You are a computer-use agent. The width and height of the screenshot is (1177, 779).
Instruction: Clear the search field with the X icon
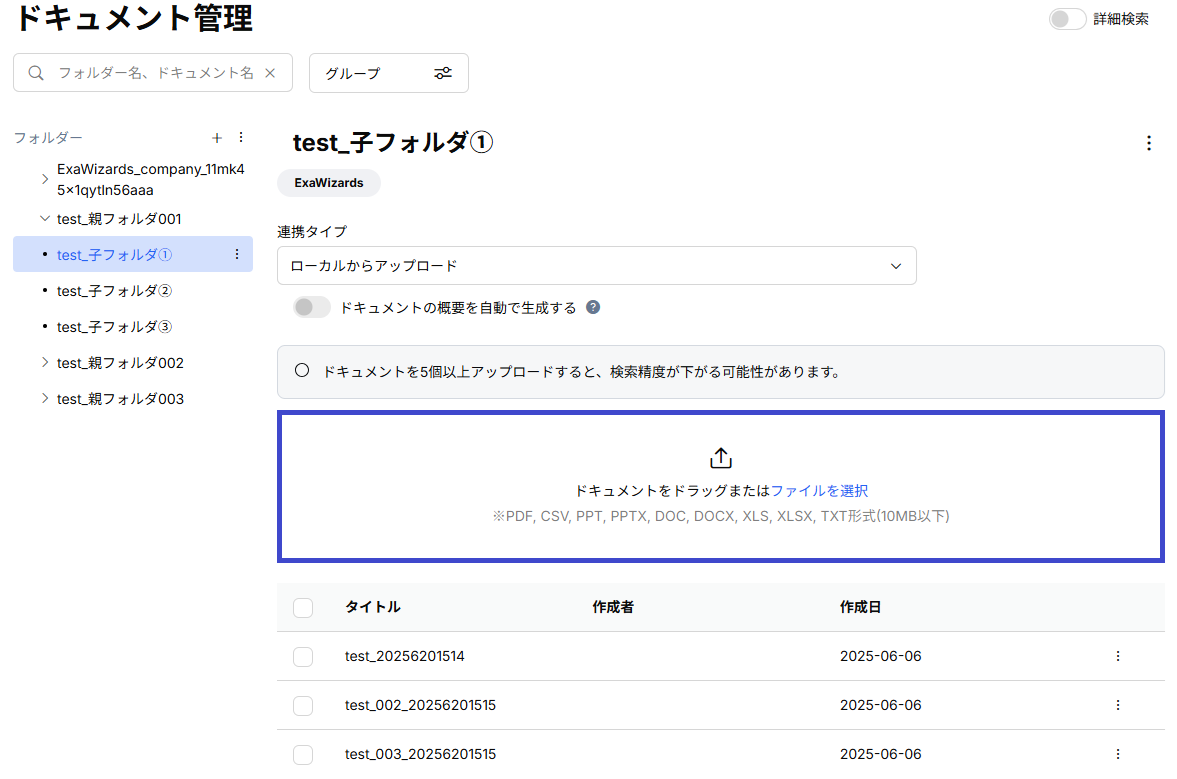(270, 73)
